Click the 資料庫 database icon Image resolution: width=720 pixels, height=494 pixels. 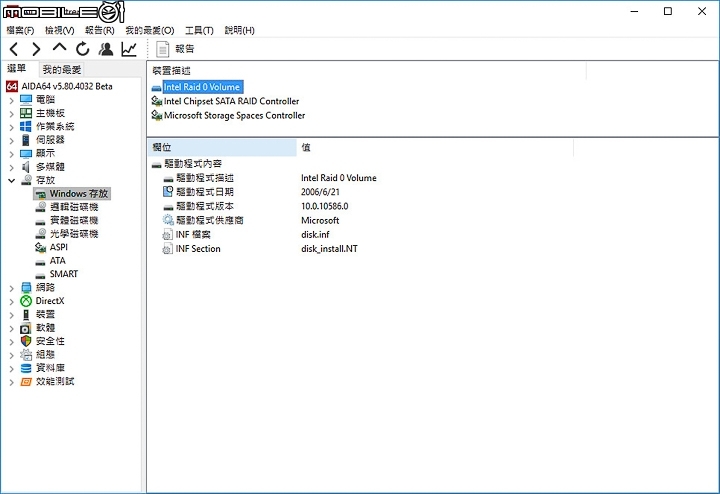(x=26, y=368)
